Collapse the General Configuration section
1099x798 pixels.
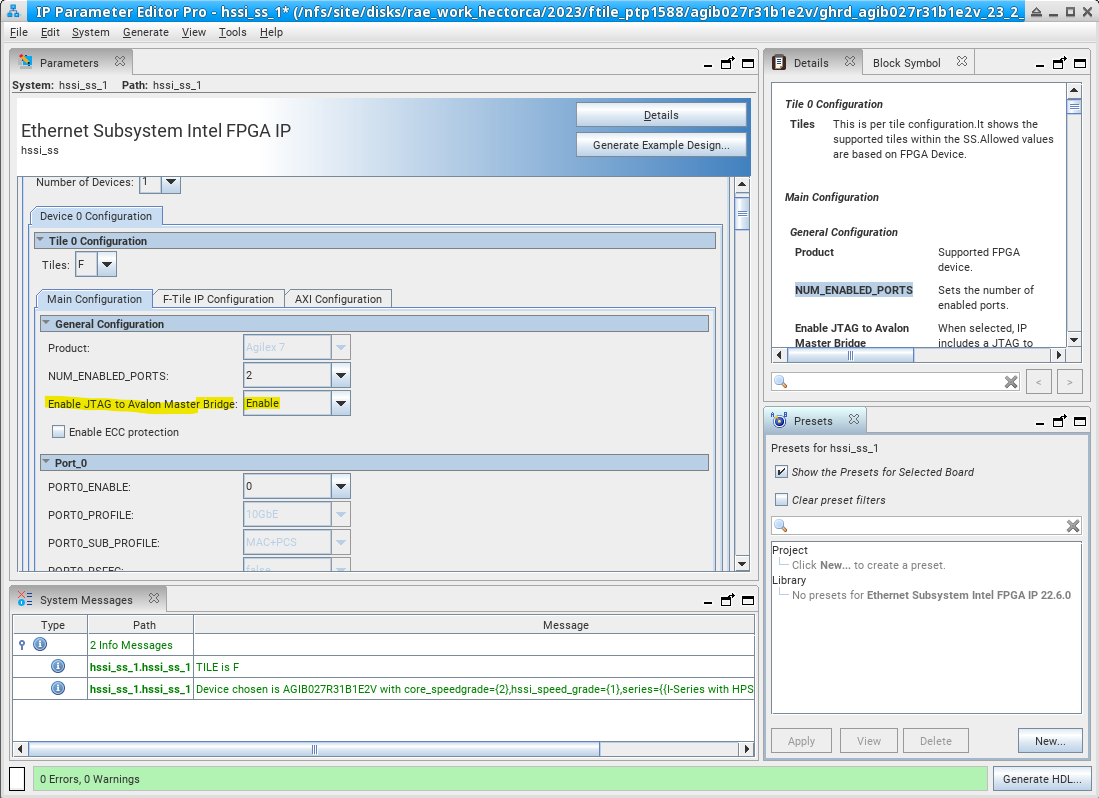[46, 324]
